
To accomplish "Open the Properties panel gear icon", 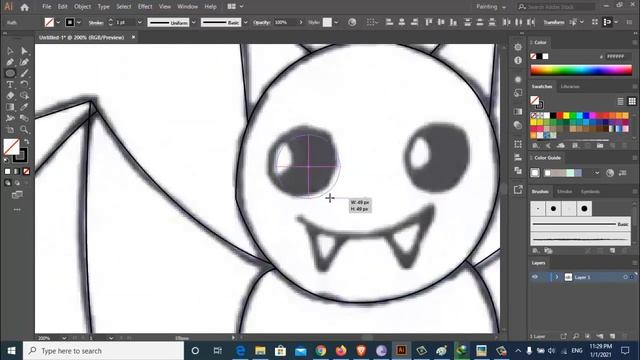I will coord(518,47).
